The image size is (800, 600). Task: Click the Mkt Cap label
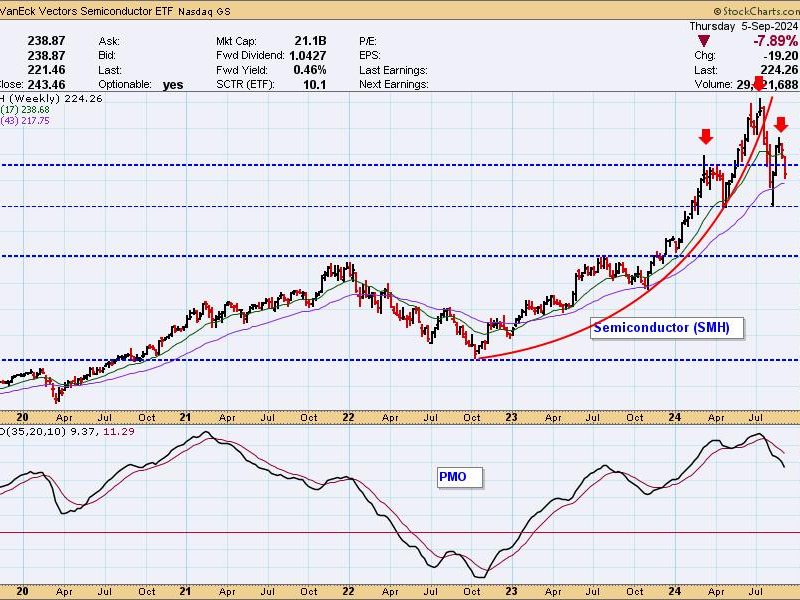point(236,41)
